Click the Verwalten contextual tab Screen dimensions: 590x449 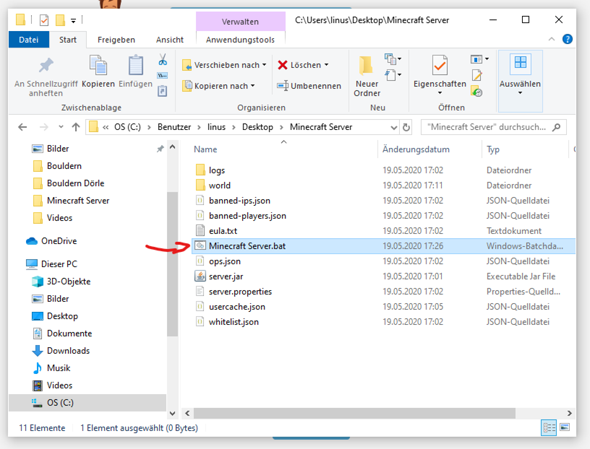(x=240, y=21)
